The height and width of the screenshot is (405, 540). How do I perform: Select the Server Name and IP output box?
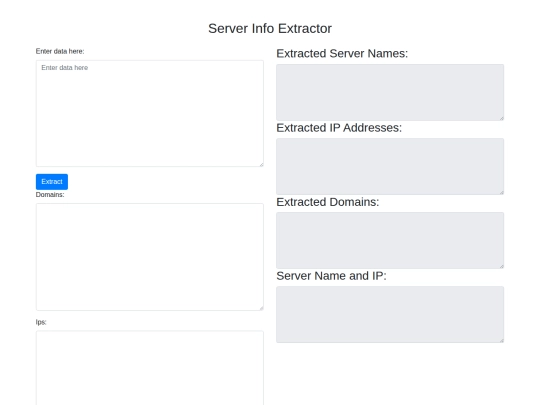pos(390,314)
